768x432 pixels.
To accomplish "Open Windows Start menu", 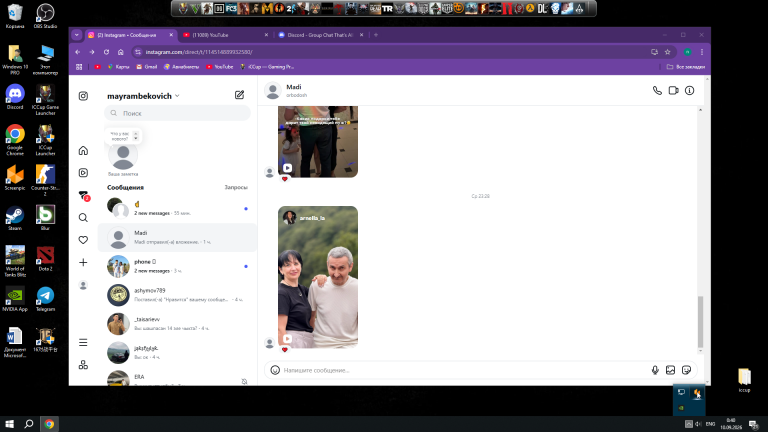I will click(x=9, y=424).
